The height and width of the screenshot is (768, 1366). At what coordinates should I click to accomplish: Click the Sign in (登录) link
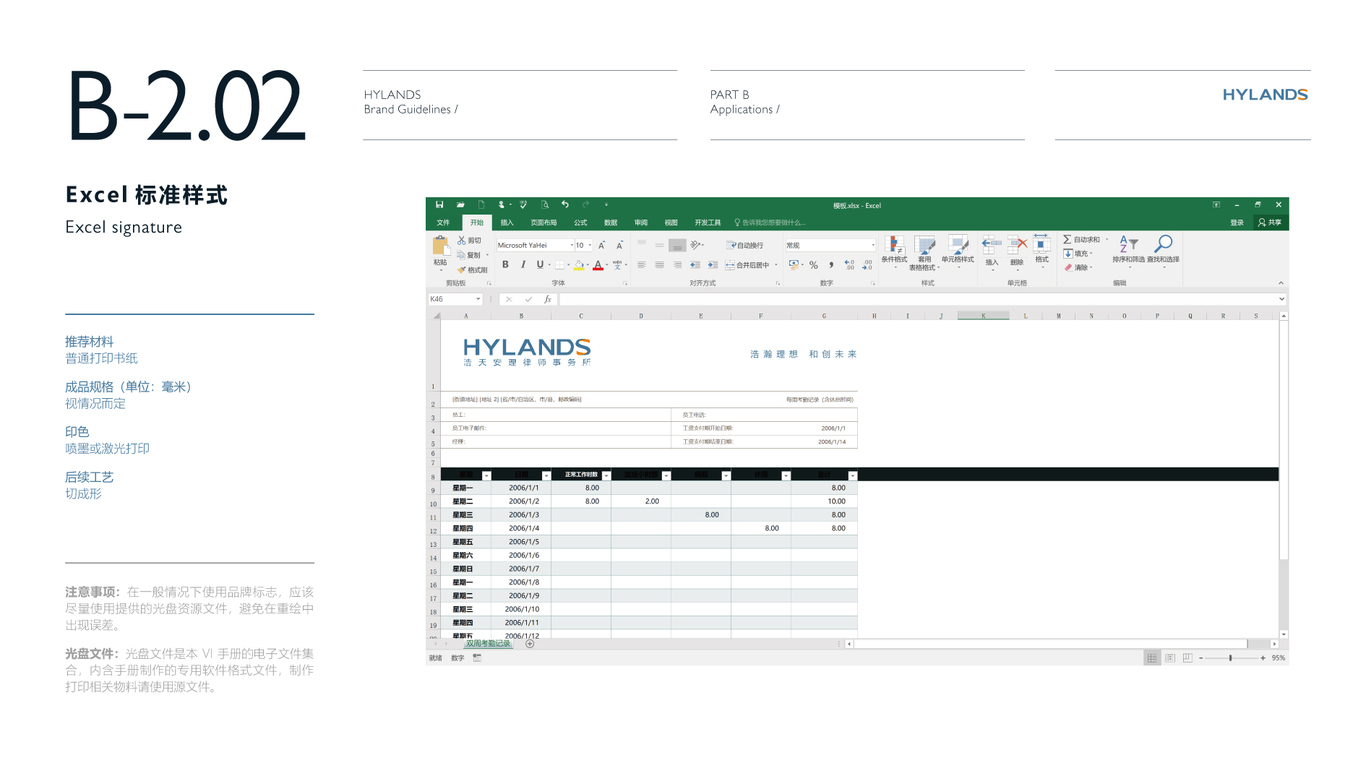1237,223
